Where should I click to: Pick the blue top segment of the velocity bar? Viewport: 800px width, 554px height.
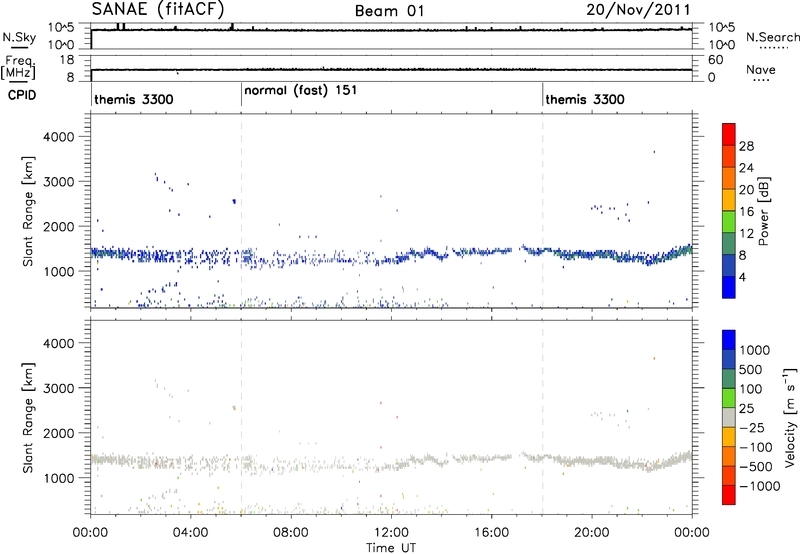coord(729,340)
